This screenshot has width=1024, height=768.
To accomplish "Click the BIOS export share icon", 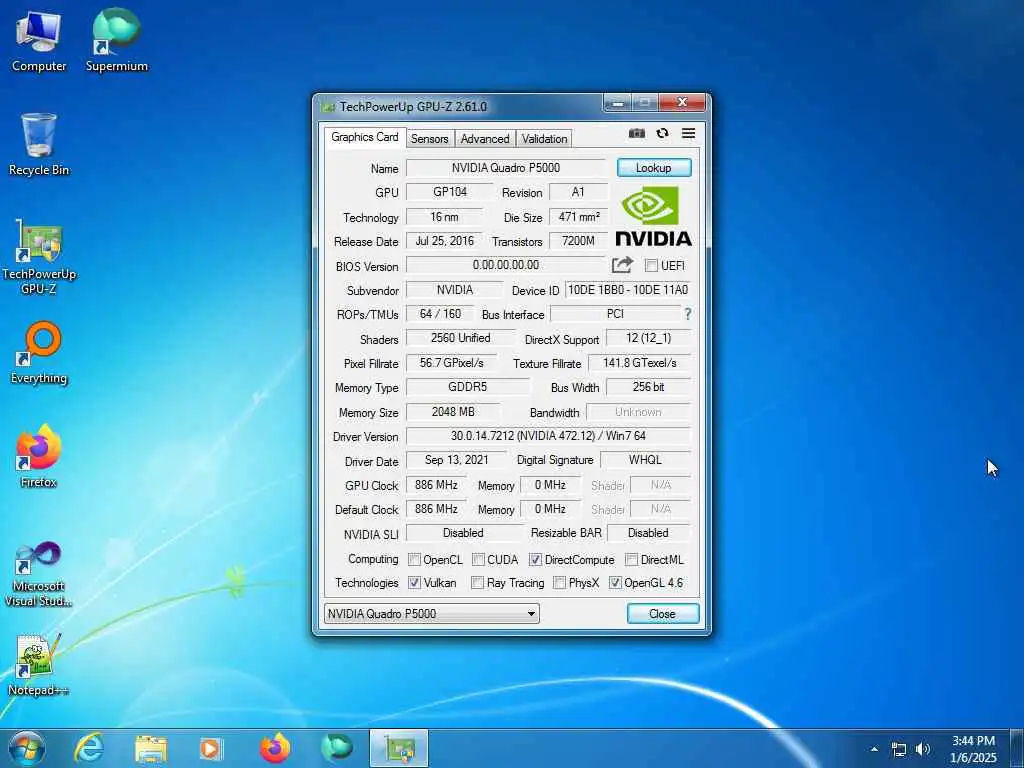I will click(x=622, y=264).
